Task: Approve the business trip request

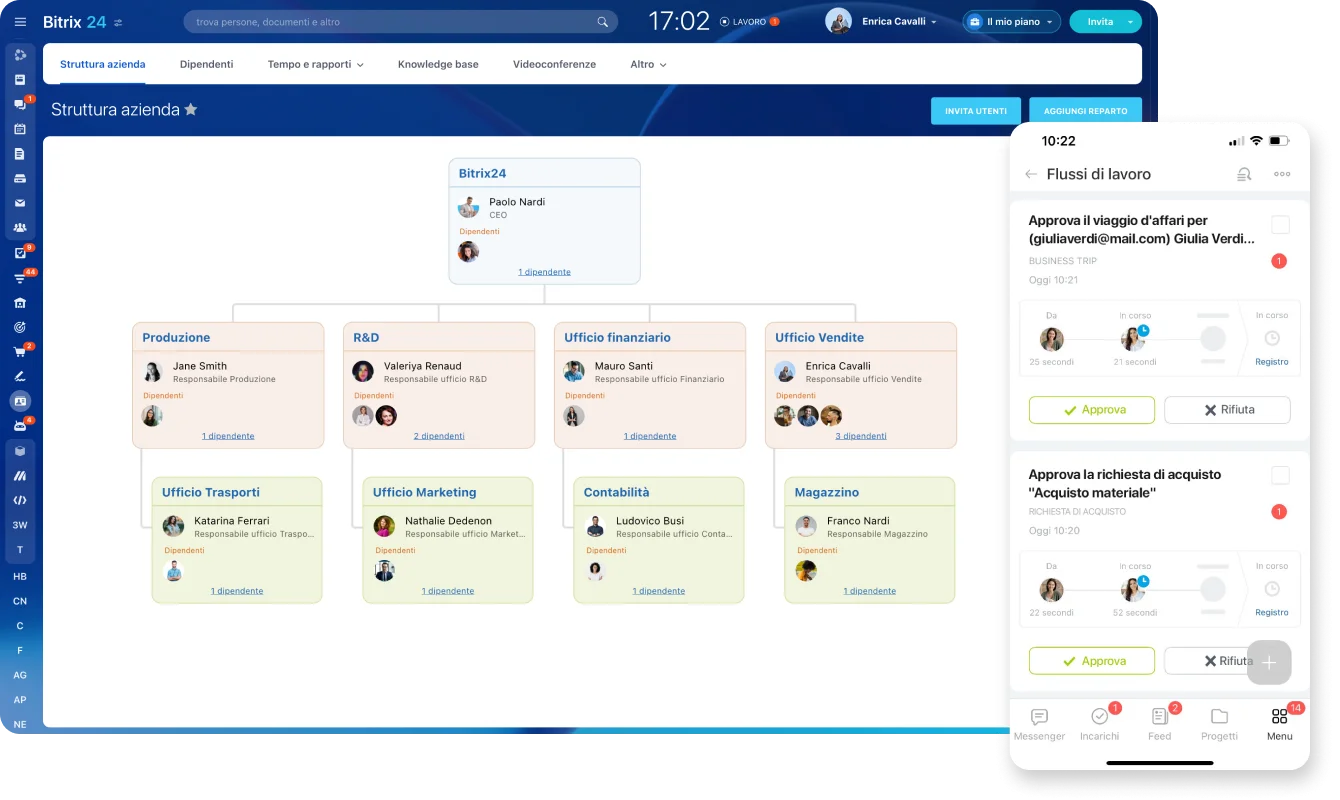Action: [1091, 410]
